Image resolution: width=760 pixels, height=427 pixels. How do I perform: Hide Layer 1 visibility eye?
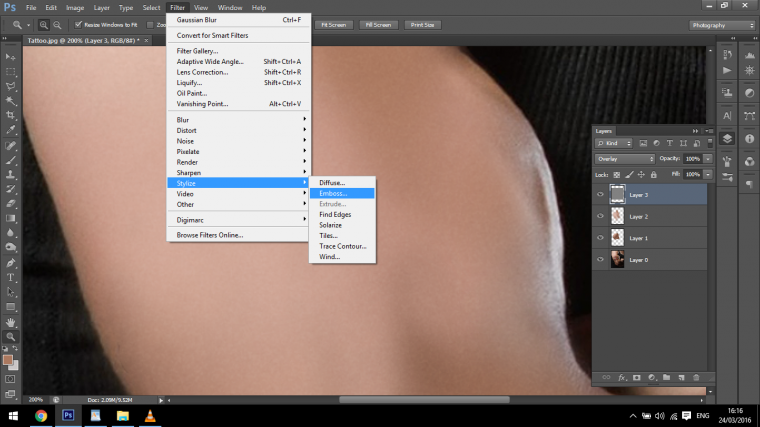coord(600,238)
